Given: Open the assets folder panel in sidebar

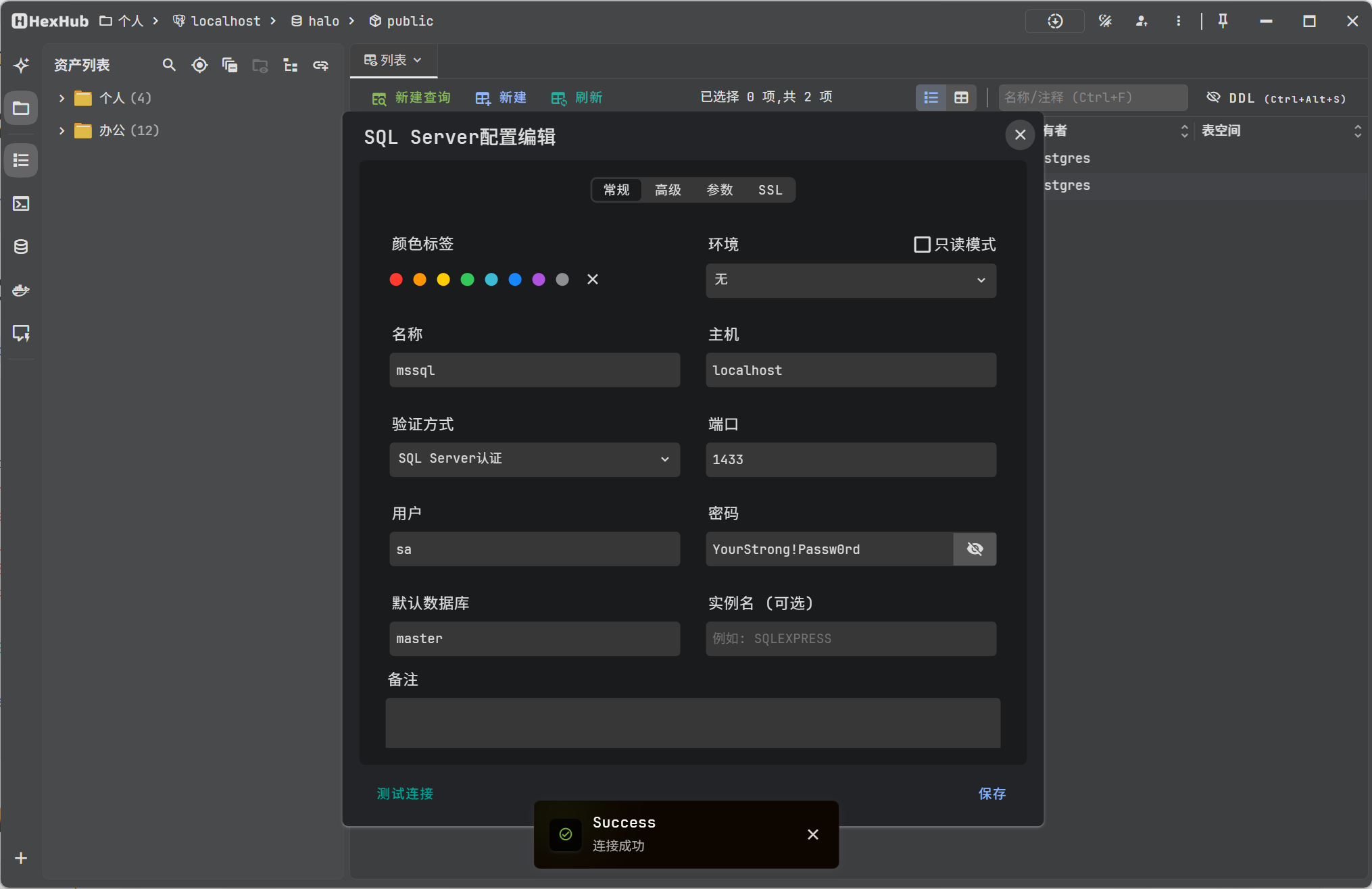Looking at the screenshot, I should click(21, 108).
